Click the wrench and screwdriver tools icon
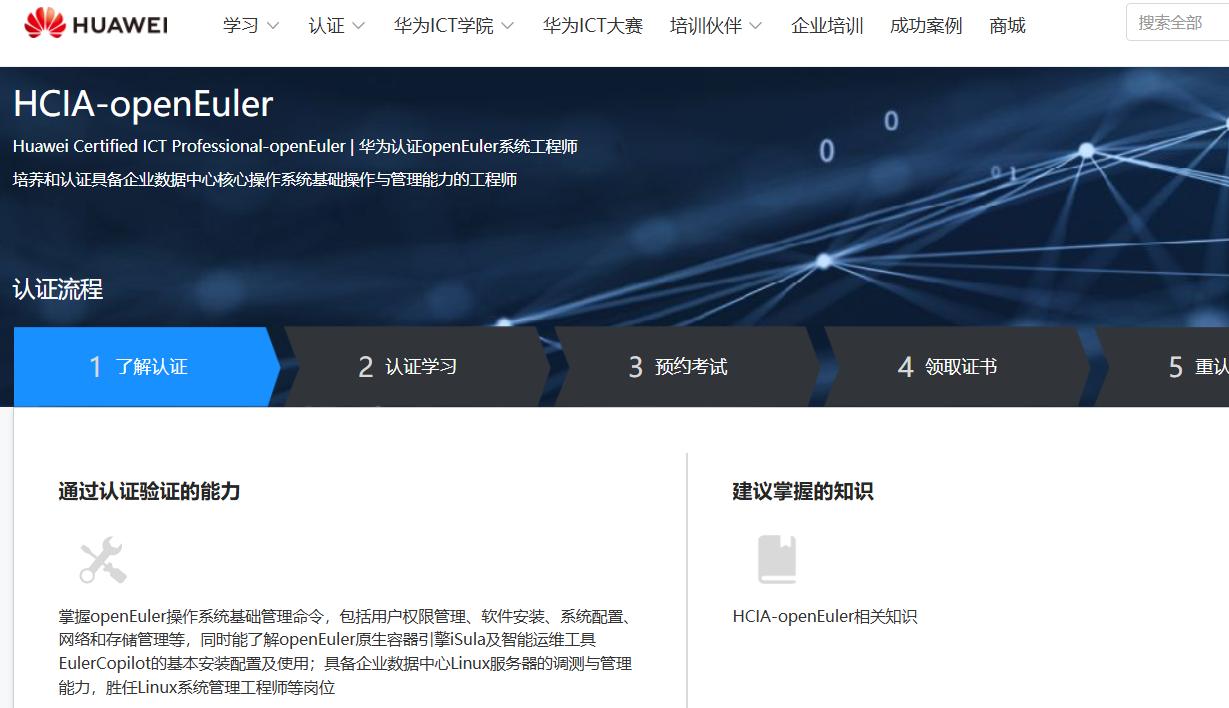The image size is (1229, 708). click(x=103, y=560)
